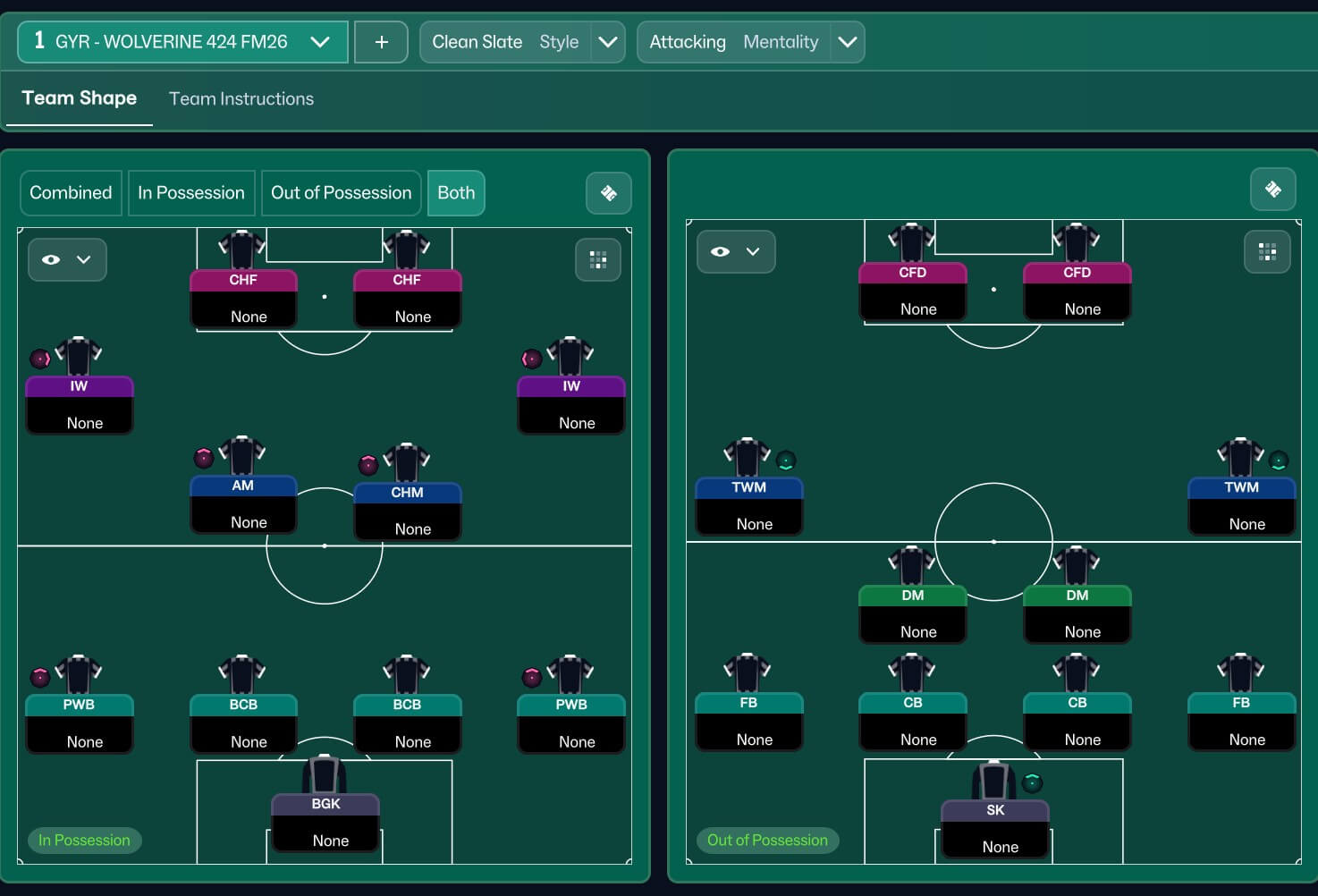1318x896 pixels.
Task: Open the Attacking Mentality dropdown
Action: pos(847,42)
